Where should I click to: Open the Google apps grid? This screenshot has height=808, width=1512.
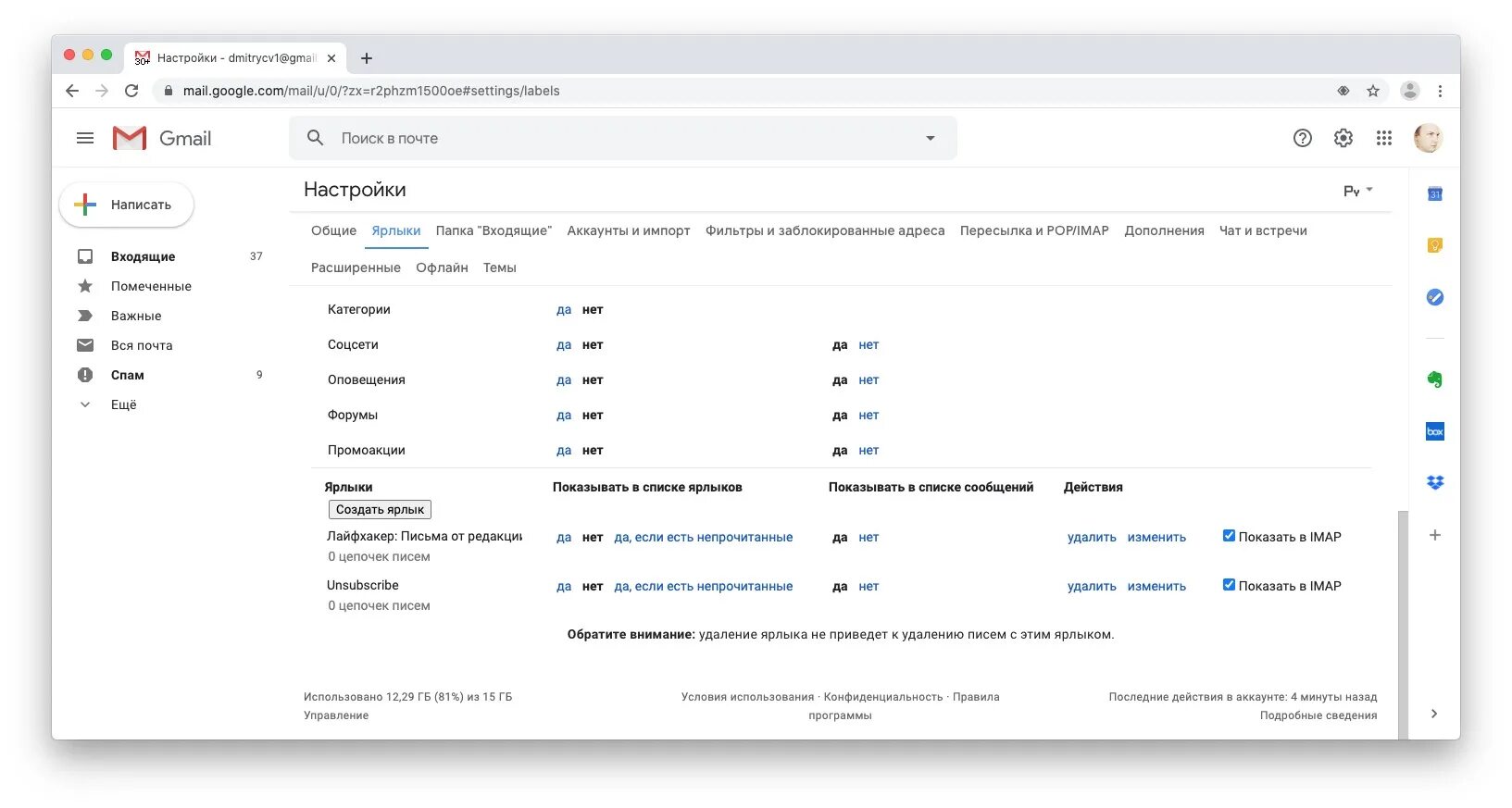(1384, 138)
